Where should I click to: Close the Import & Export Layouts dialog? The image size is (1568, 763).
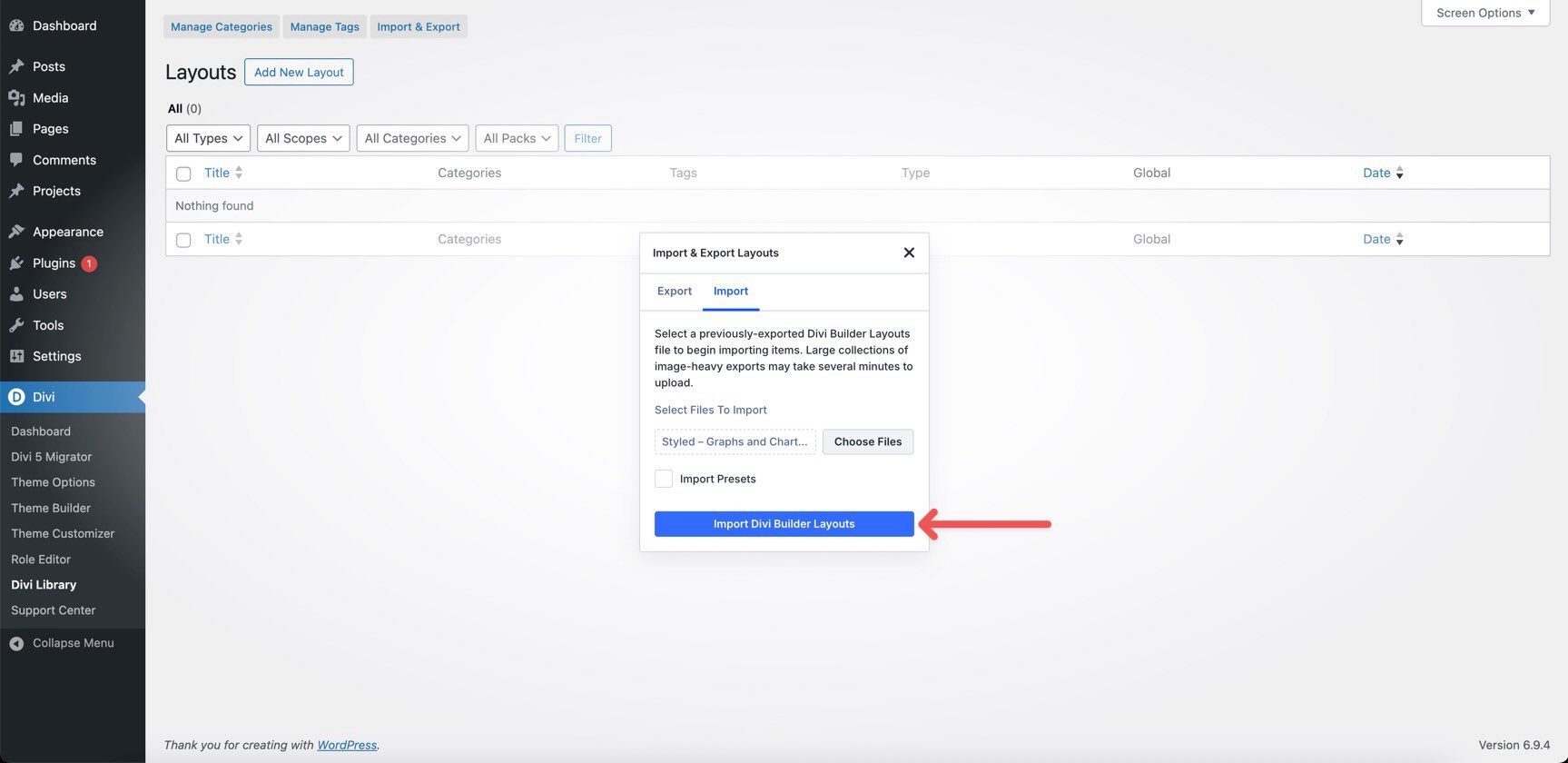click(x=909, y=253)
